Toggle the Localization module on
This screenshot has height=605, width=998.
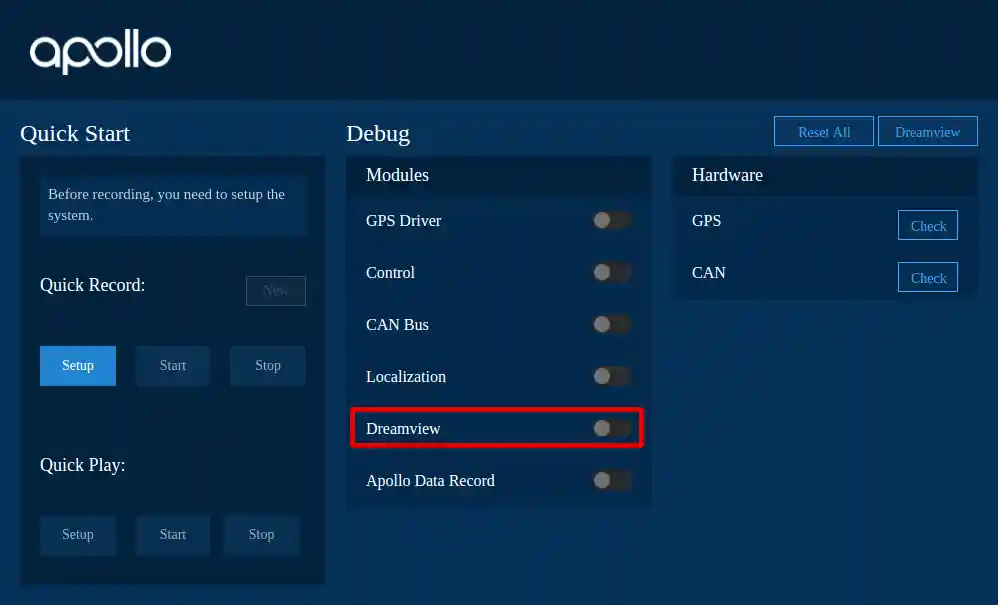pos(612,376)
